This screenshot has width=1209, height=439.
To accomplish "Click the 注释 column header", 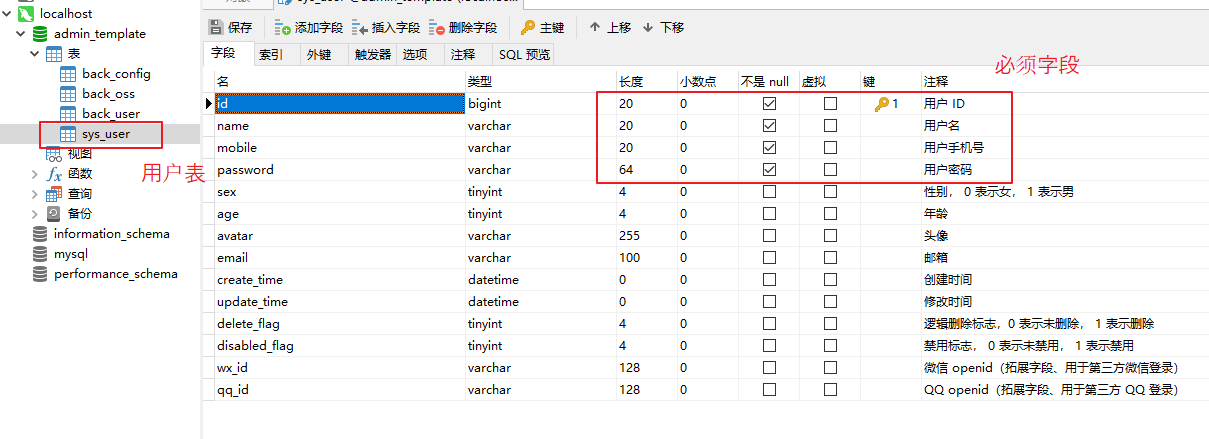I will (x=1064, y=81).
